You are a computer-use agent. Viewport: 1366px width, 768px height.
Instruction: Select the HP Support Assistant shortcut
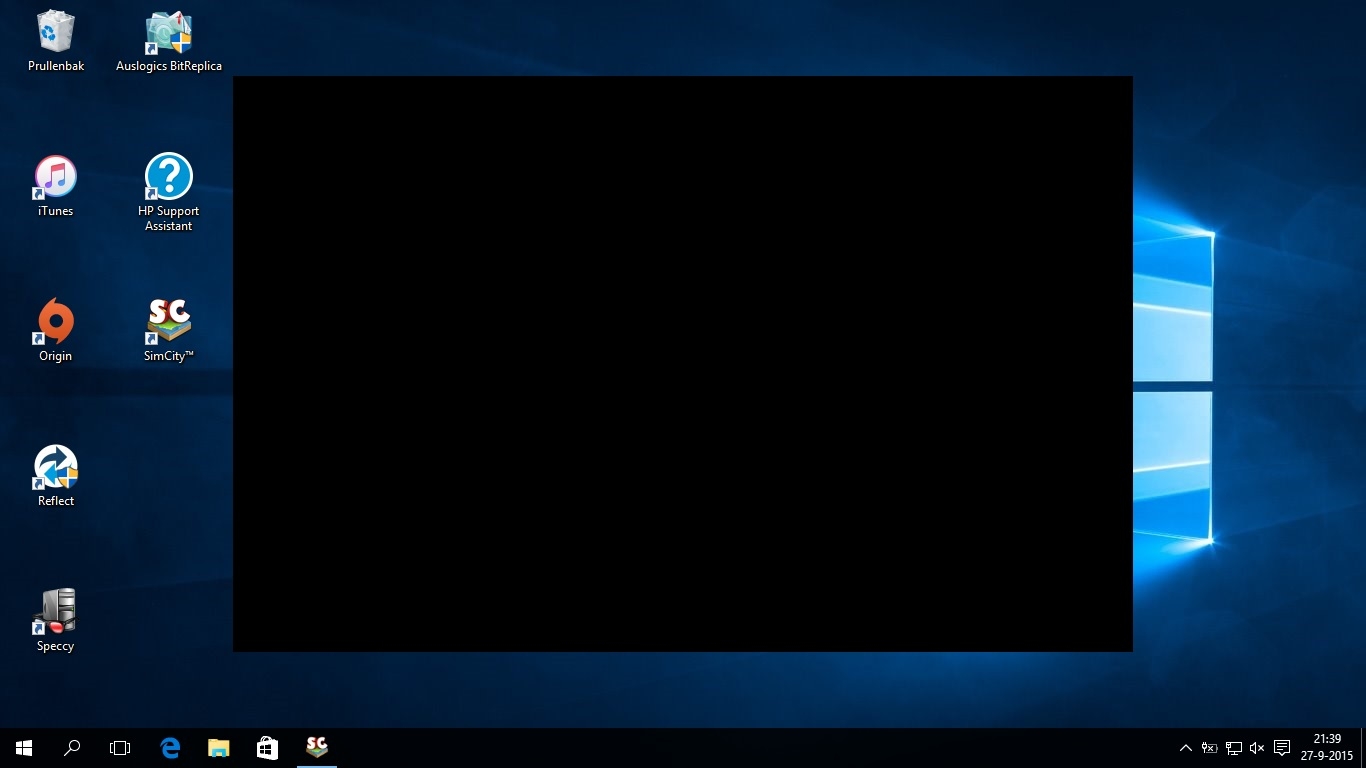coord(168,178)
